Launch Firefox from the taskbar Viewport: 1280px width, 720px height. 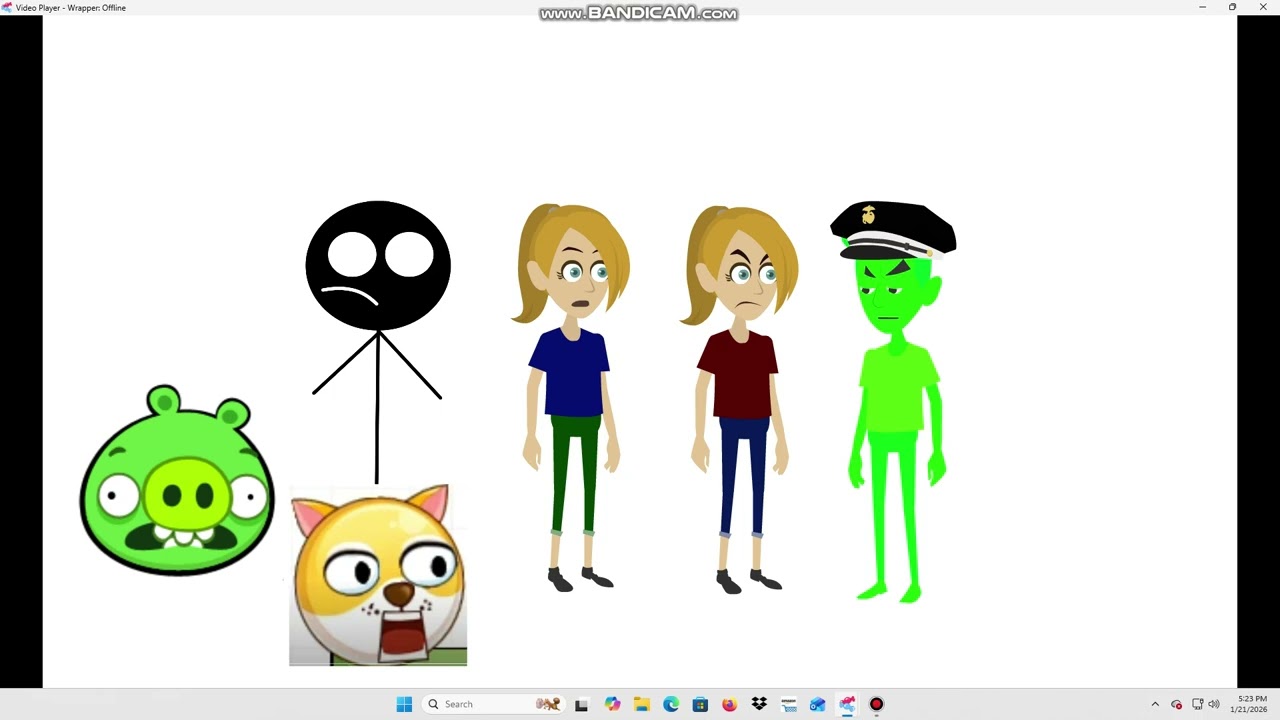click(729, 704)
